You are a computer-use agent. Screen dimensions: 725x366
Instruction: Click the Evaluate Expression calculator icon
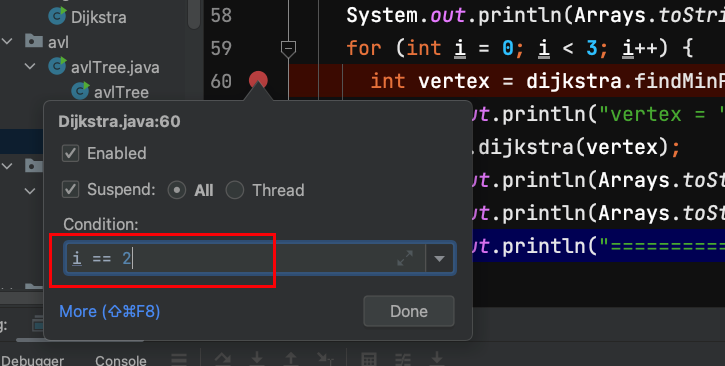(x=369, y=359)
